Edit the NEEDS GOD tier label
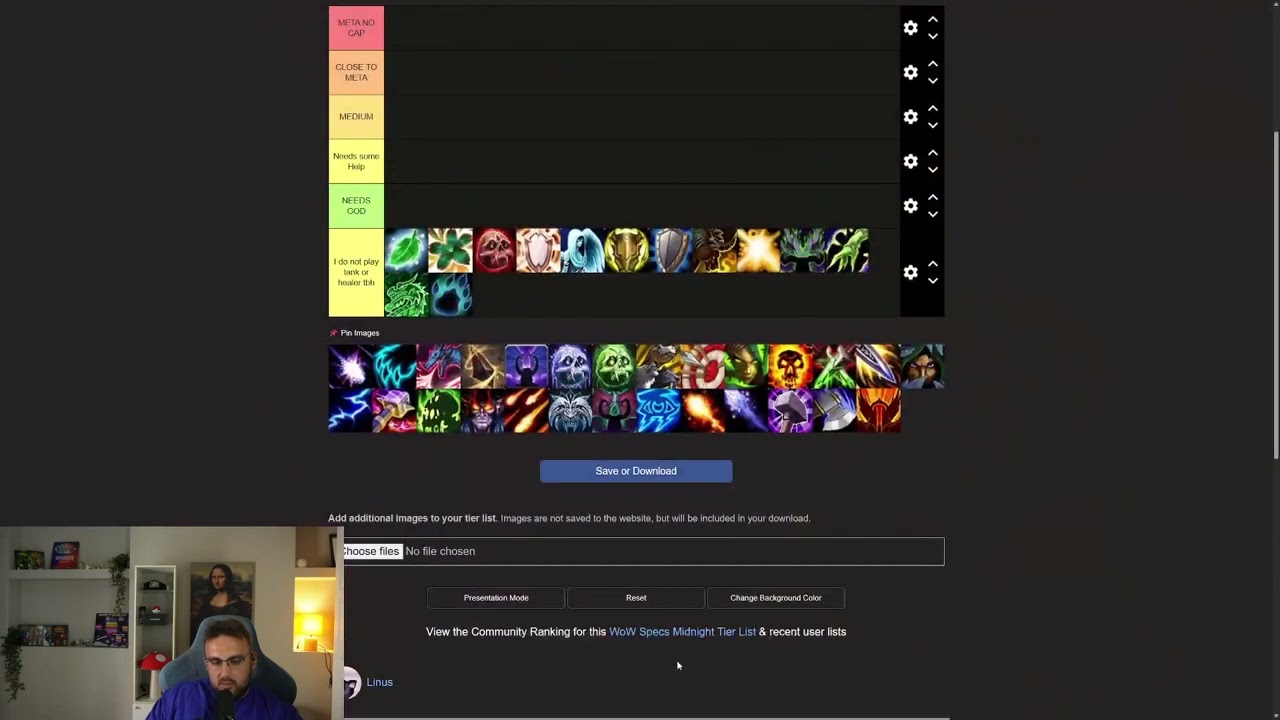 click(356, 205)
